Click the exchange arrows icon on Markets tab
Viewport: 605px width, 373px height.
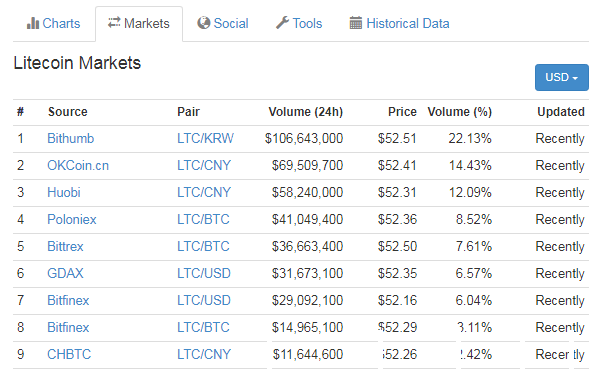tap(114, 22)
